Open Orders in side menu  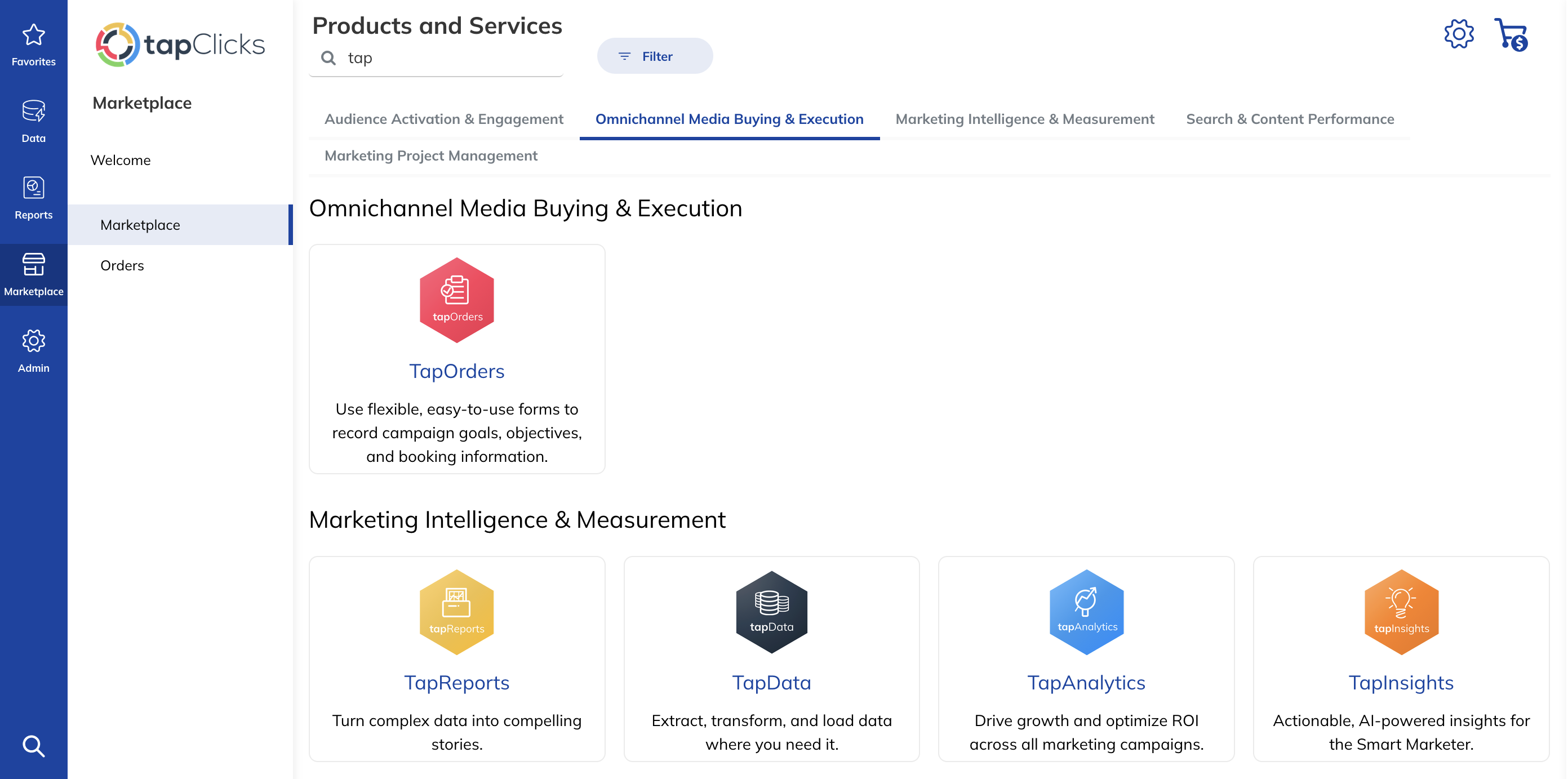(x=122, y=265)
